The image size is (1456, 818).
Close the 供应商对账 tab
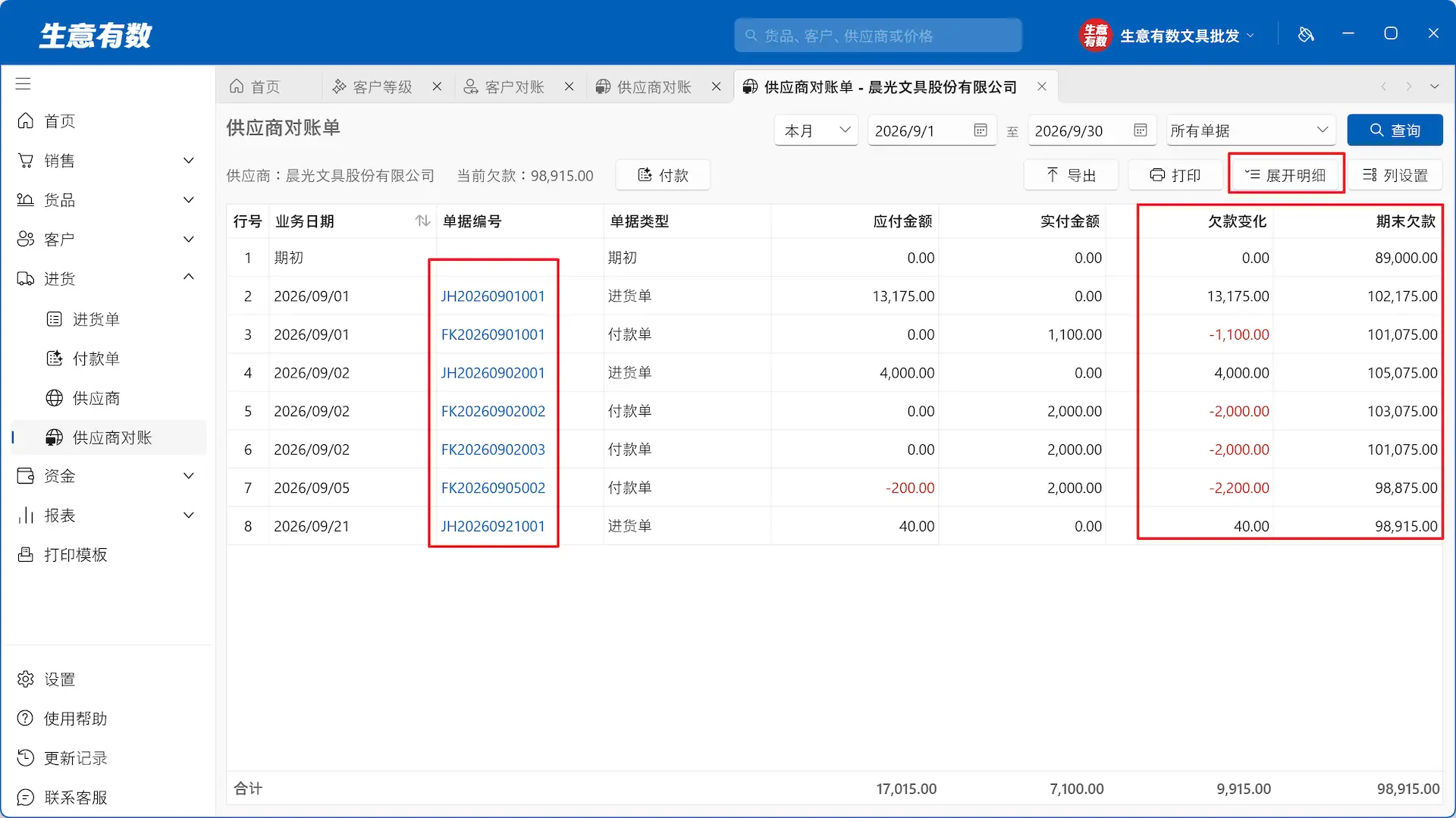717,87
